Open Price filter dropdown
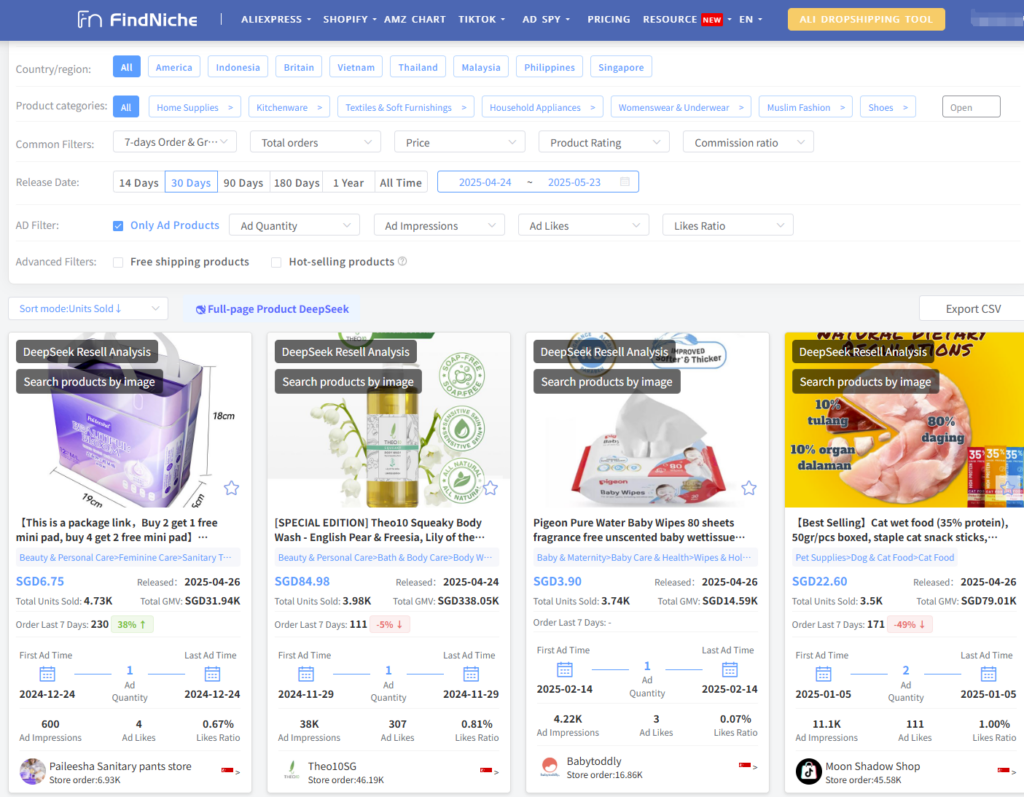1024x797 pixels. [460, 142]
